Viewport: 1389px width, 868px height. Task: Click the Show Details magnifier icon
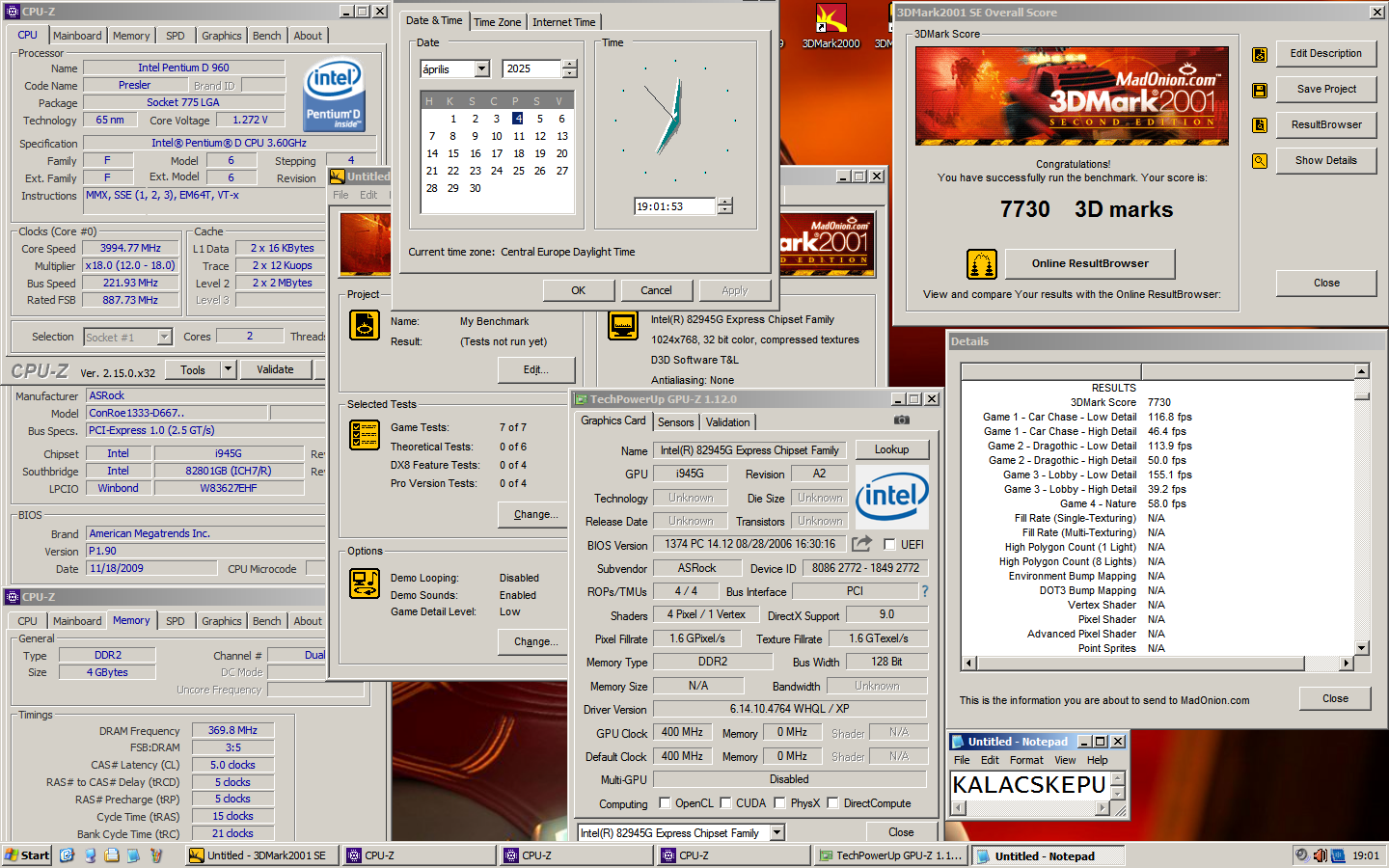click(1260, 161)
